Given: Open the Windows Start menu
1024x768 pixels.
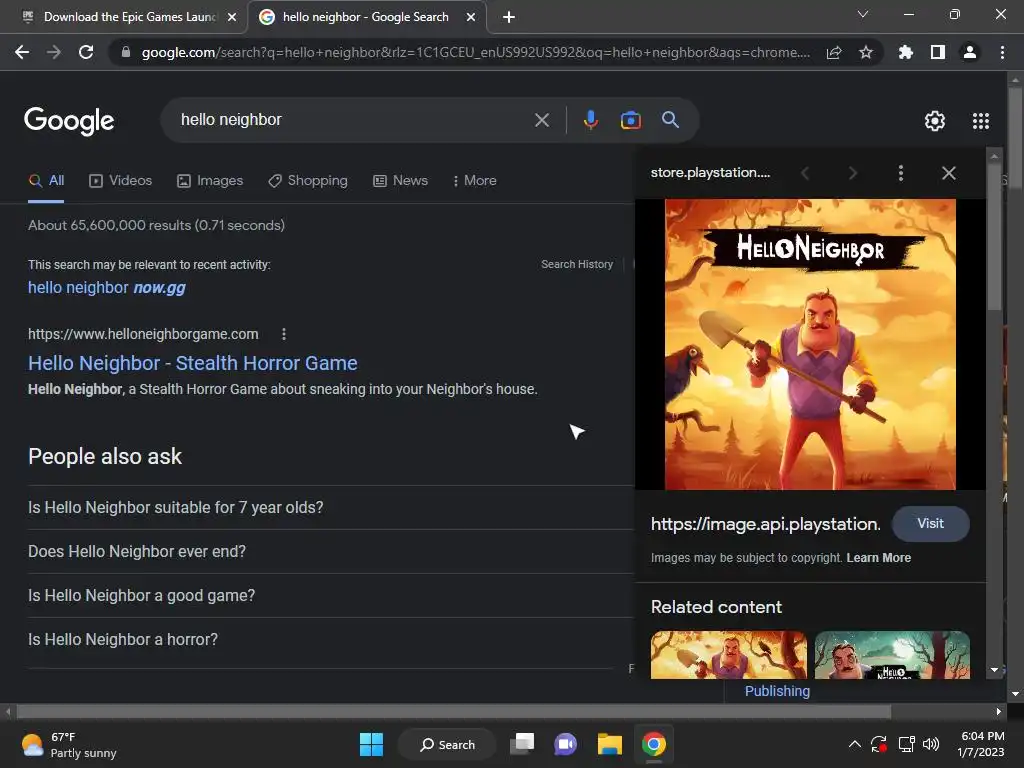Looking at the screenshot, I should [x=372, y=744].
